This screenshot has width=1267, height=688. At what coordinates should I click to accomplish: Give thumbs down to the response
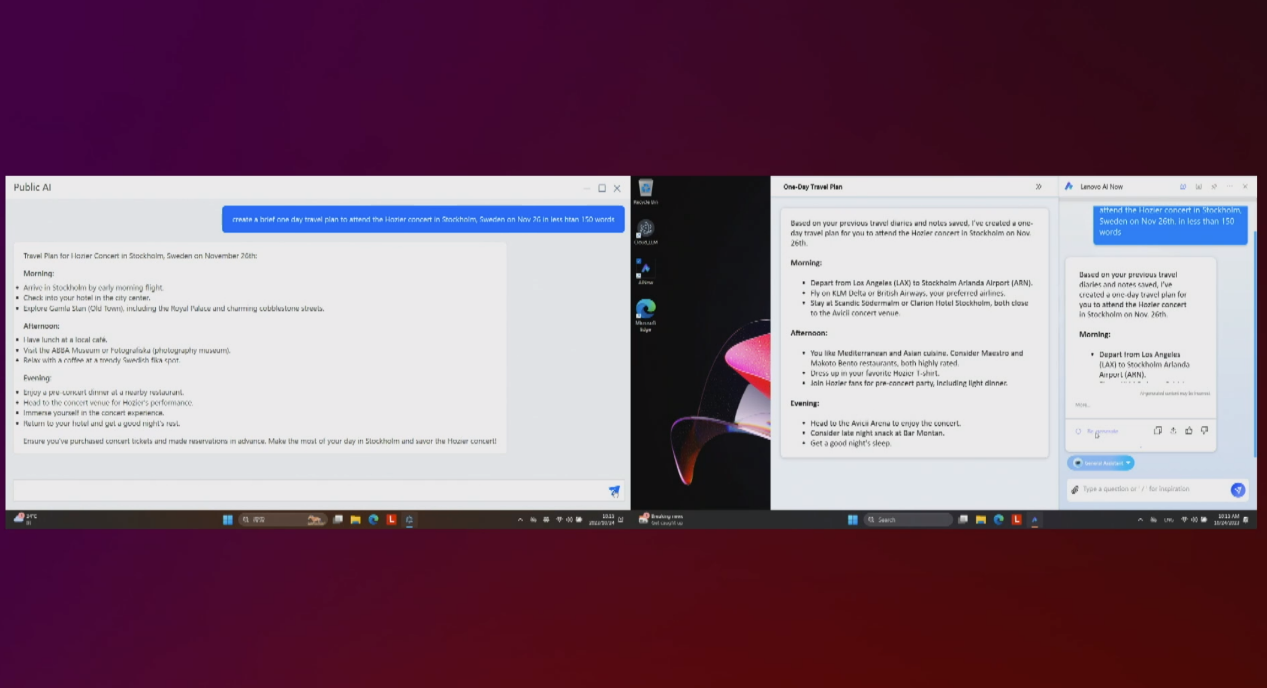click(1204, 431)
